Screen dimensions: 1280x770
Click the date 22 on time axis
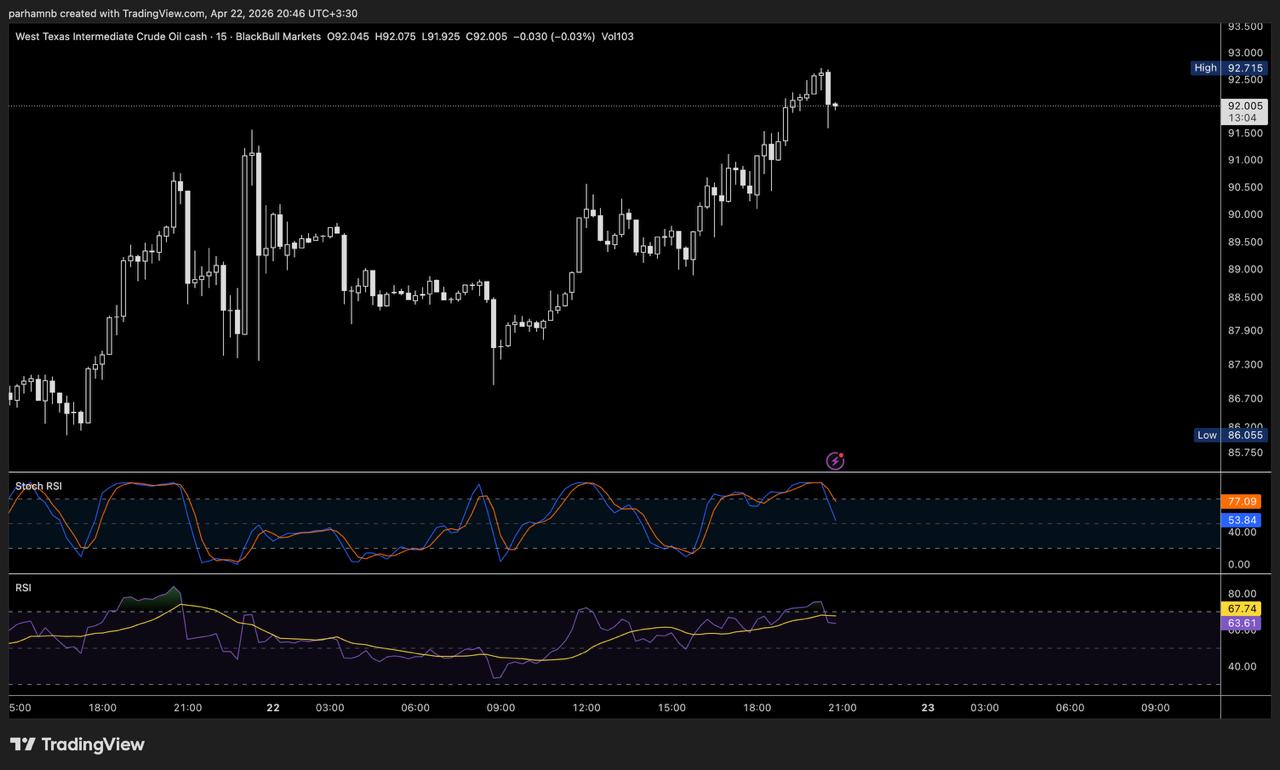point(273,708)
